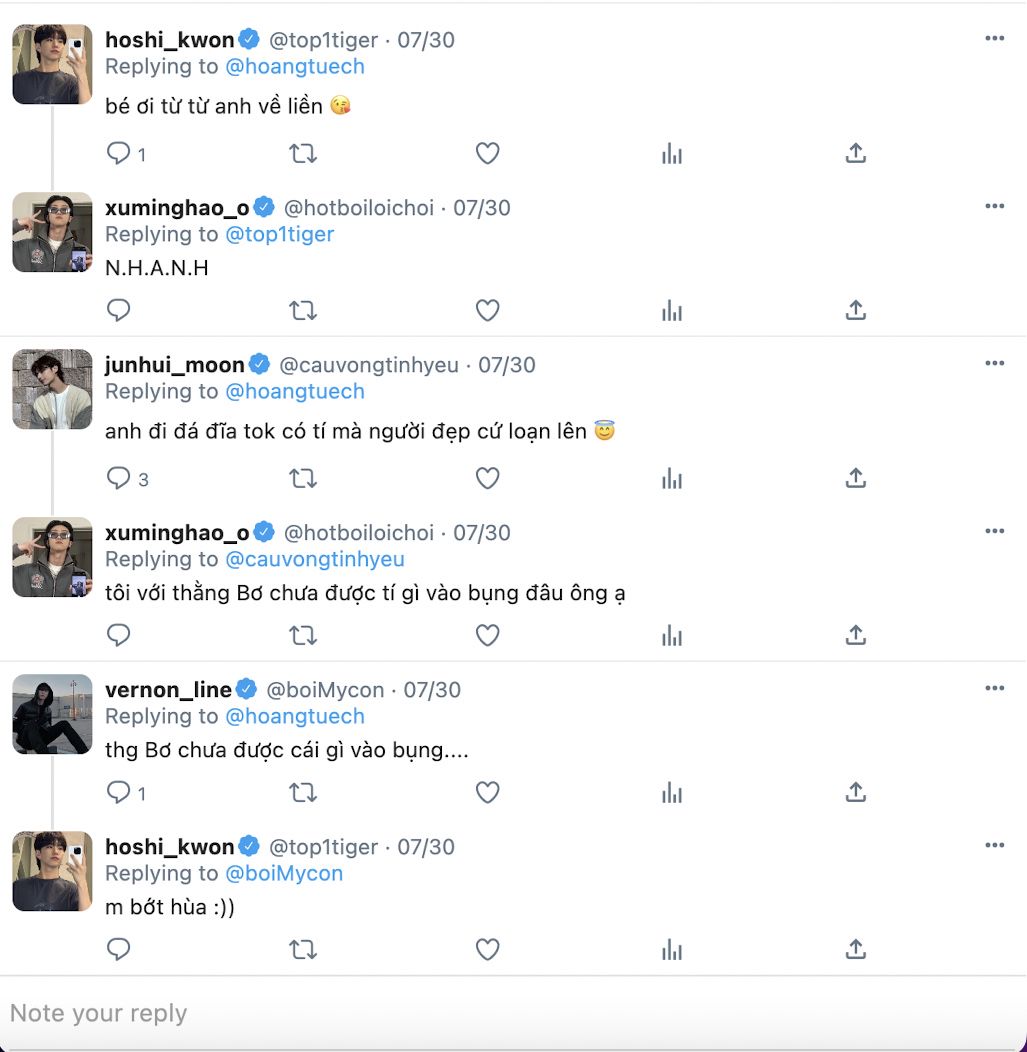Retweet junhui_moon's reply about đá đĩa tok

(303, 479)
